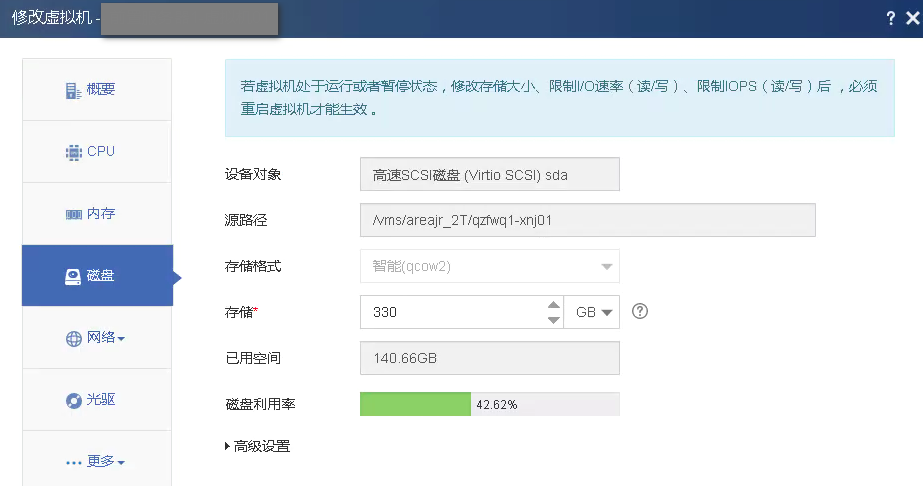
Task: Close the Modify Virtual Machine dialog
Action: [x=911, y=19]
